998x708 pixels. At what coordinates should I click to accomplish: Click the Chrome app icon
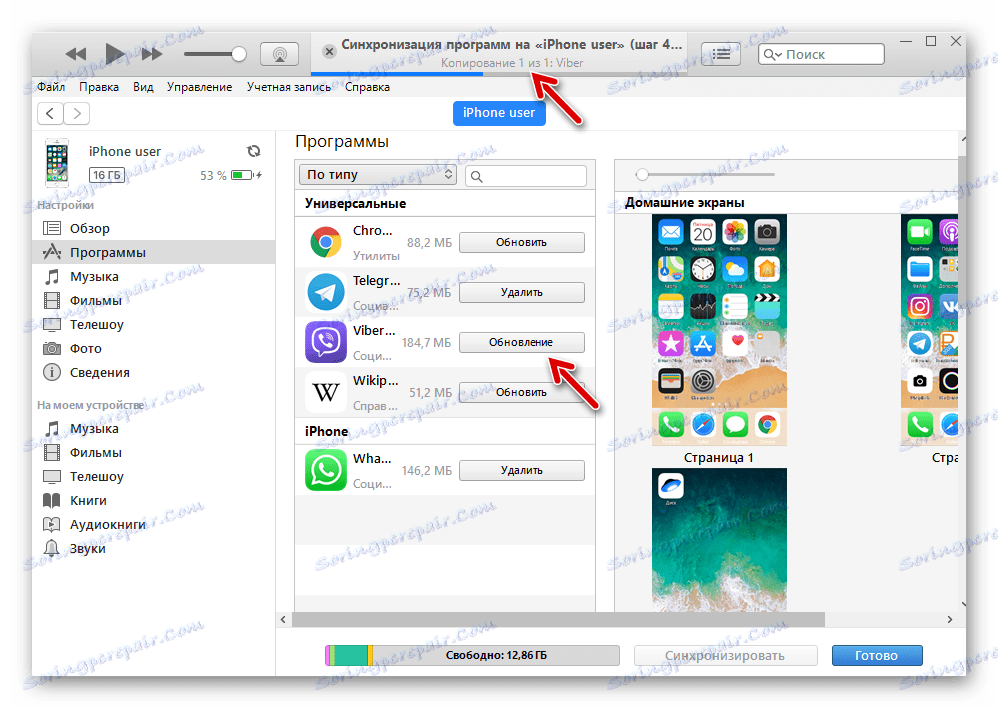(325, 242)
